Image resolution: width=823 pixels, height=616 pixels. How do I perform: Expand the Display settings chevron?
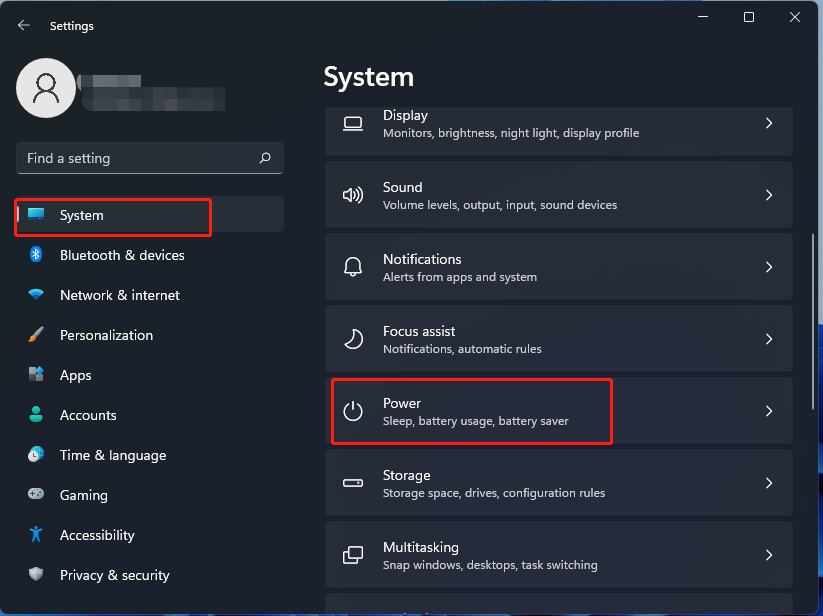[769, 123]
